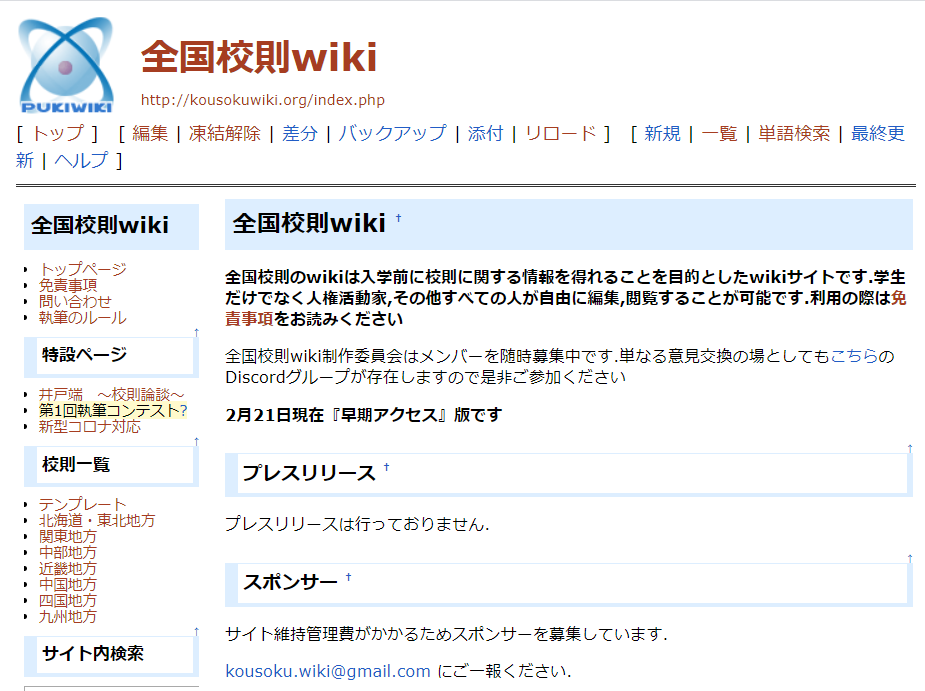The width and height of the screenshot is (925, 691).
Task: Click the dagger anchor beside プレスリリース heading
Action: (387, 468)
